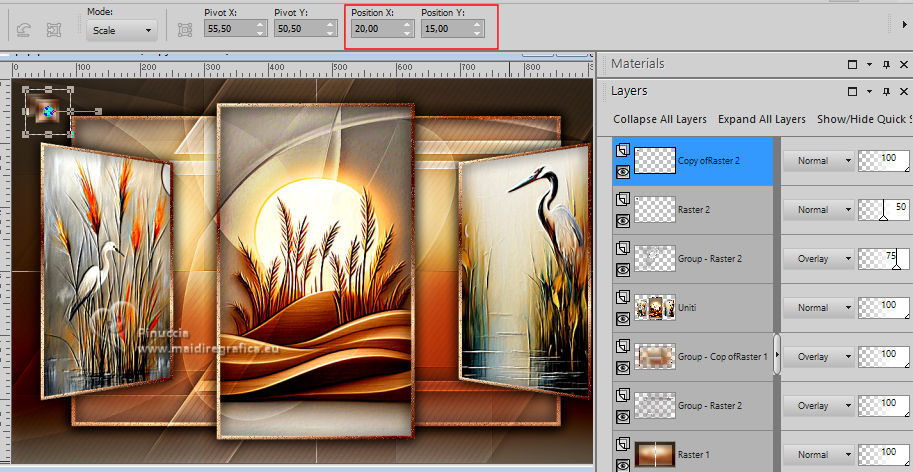The image size is (913, 472).
Task: Click Show/Hide Quick Search in the Layers palette
Action: point(865,119)
